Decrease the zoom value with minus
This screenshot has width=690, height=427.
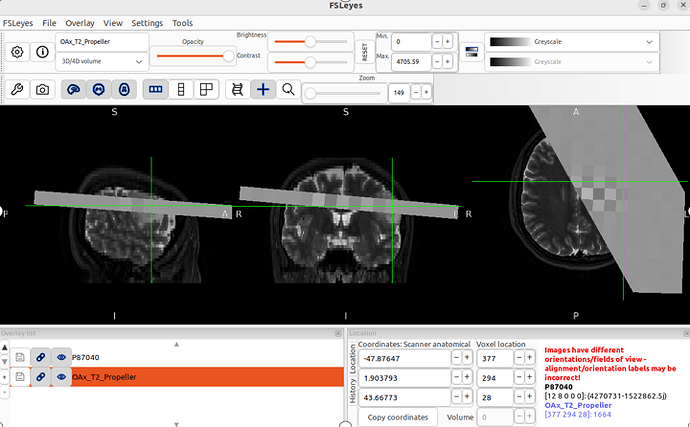pos(416,92)
